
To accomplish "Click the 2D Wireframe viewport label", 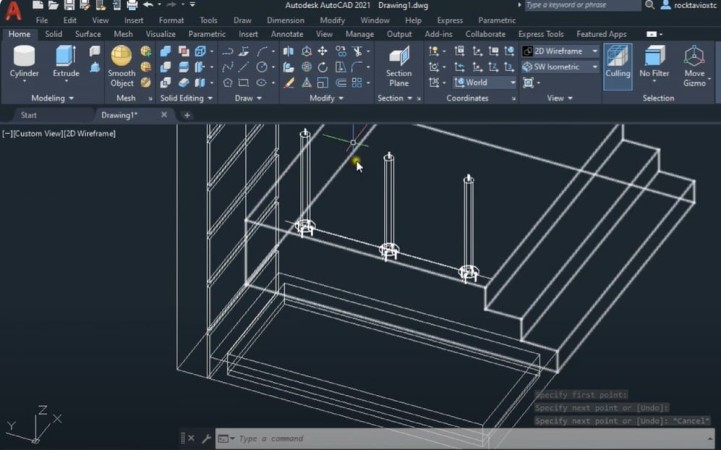I will tap(90, 133).
